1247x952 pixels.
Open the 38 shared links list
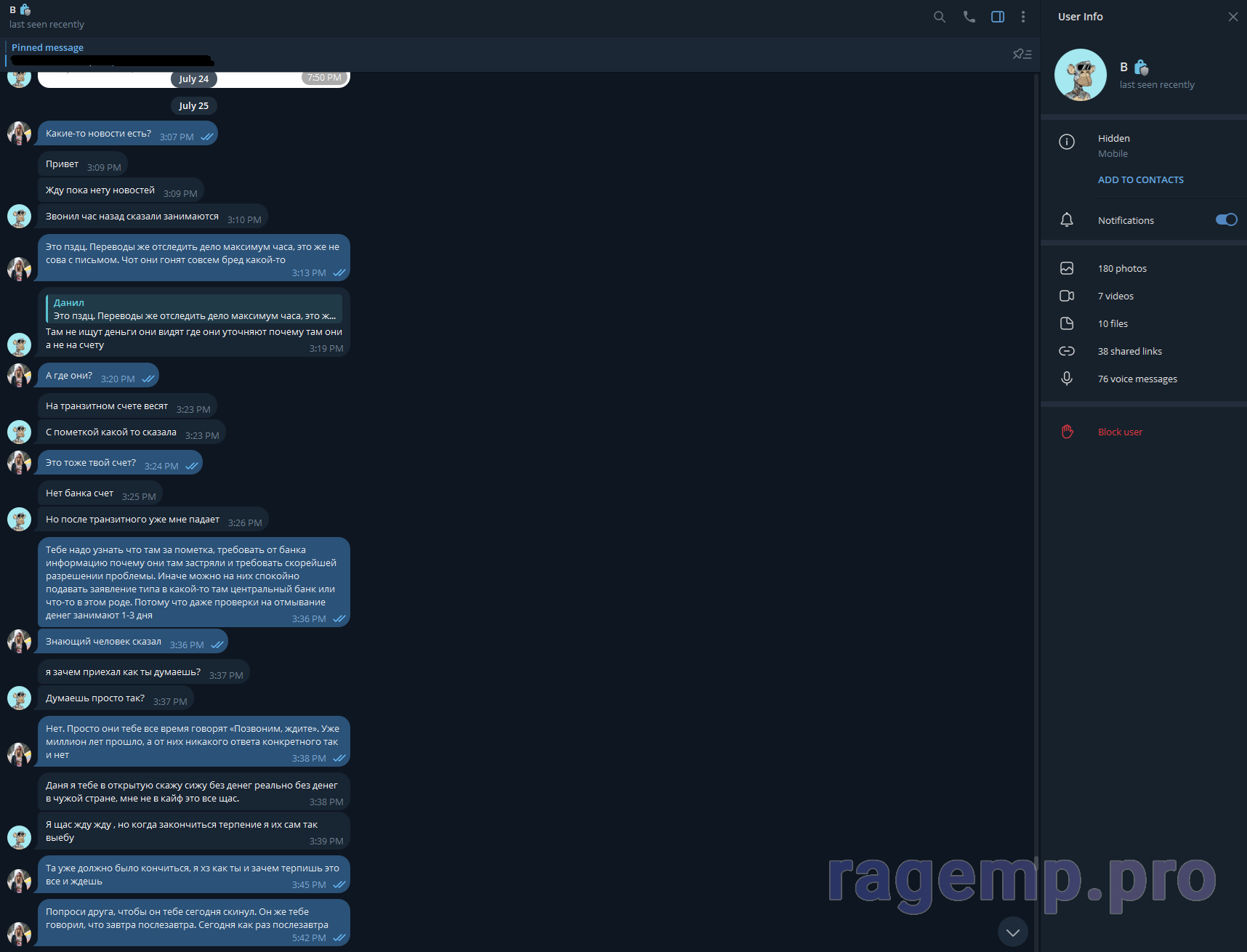point(1129,351)
